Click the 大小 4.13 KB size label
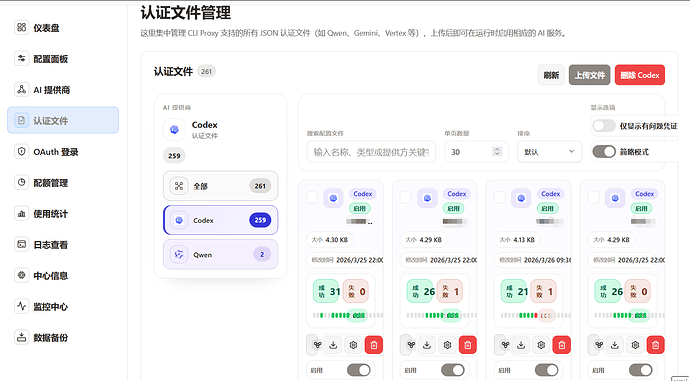Image resolution: width=690 pixels, height=381 pixels. coord(518,240)
